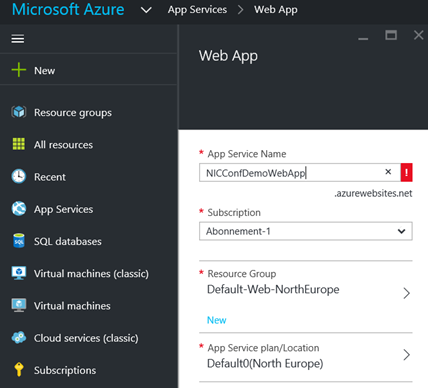Click the App Service plan/Location label
Image resolution: width=428 pixels, height=388 pixels.
pos(263,348)
